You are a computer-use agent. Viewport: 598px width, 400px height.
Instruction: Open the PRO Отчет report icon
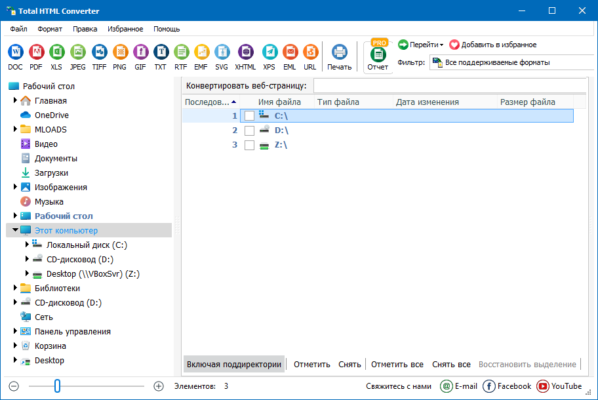378,55
